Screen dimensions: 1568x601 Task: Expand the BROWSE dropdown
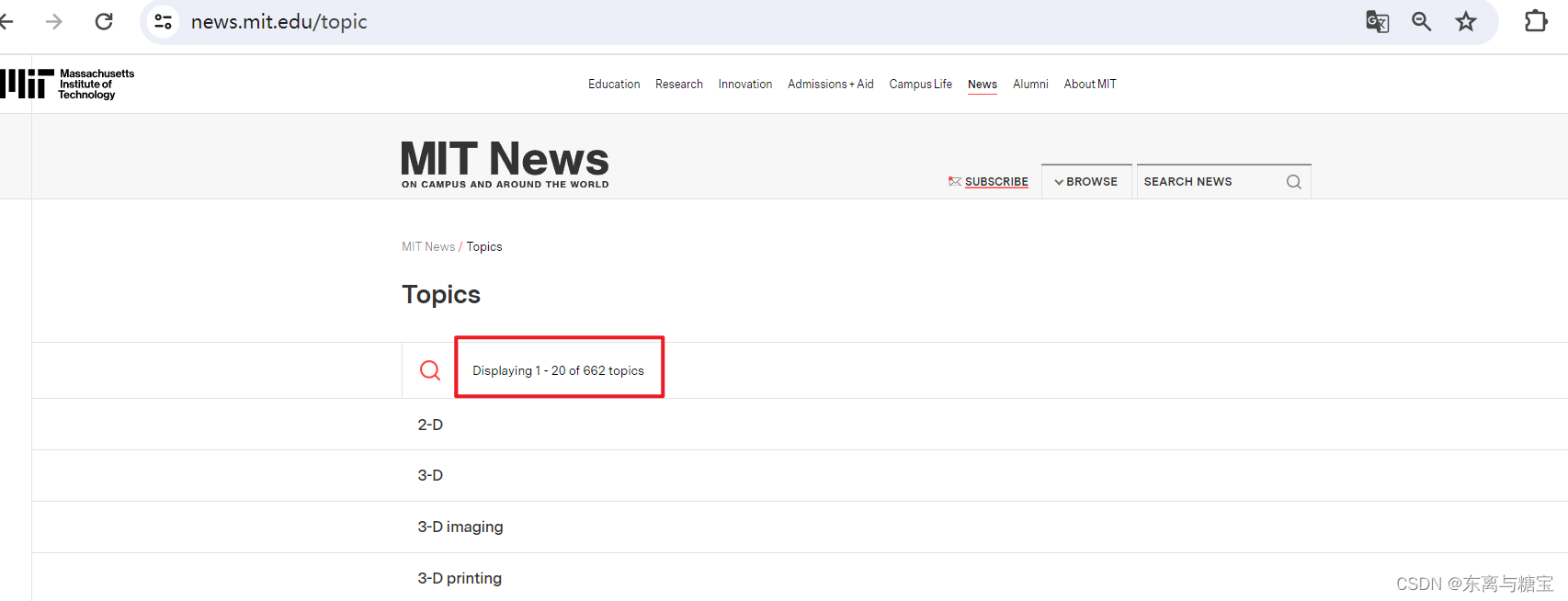point(1086,182)
